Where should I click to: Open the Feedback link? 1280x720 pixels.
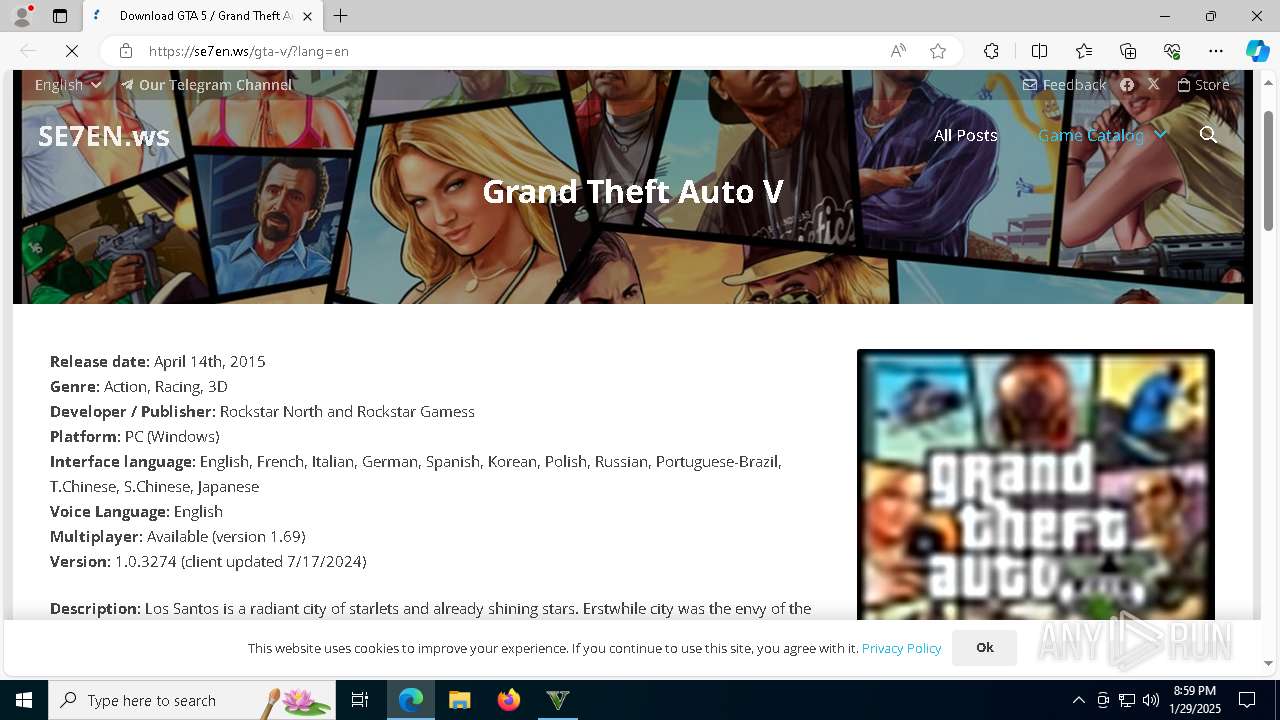pyautogui.click(x=1065, y=85)
